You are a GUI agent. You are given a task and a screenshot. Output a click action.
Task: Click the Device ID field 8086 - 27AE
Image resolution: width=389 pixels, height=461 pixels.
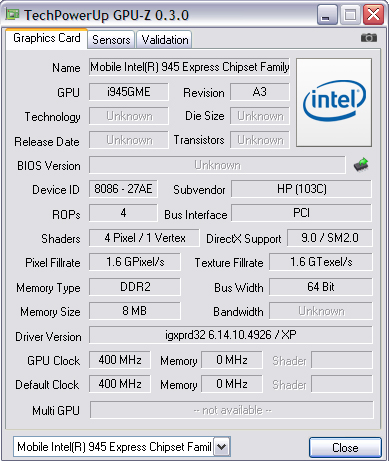click(x=123, y=189)
